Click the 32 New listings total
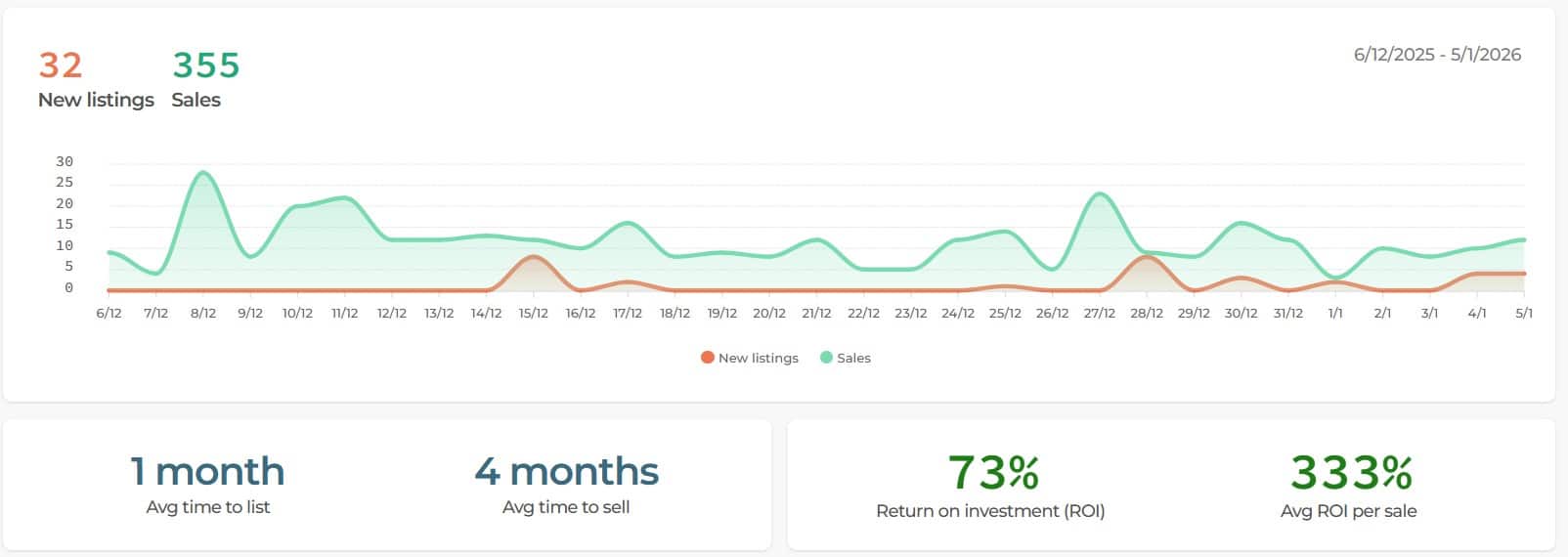 61,65
